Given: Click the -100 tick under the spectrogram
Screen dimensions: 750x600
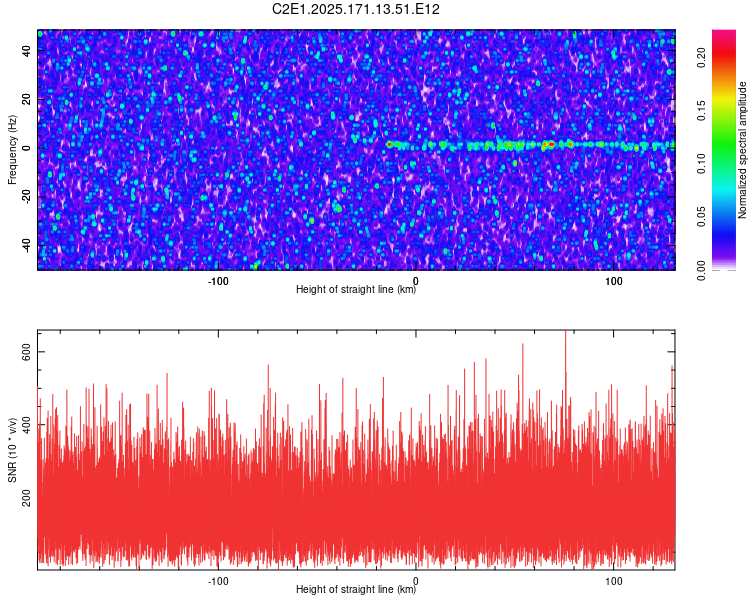Looking at the screenshot, I should [x=218, y=281].
